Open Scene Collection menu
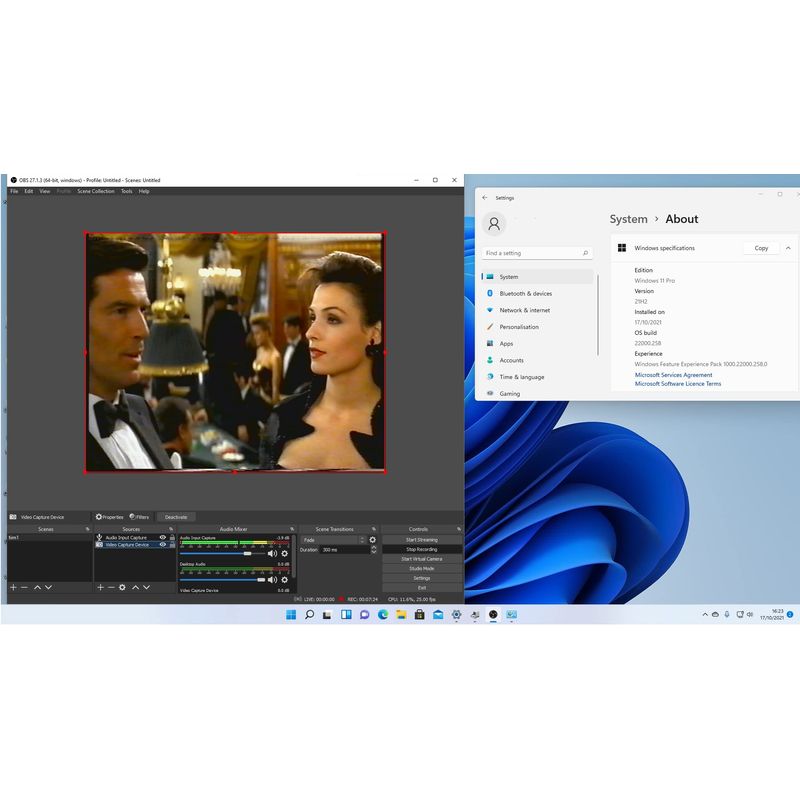The image size is (800, 800). (x=96, y=191)
